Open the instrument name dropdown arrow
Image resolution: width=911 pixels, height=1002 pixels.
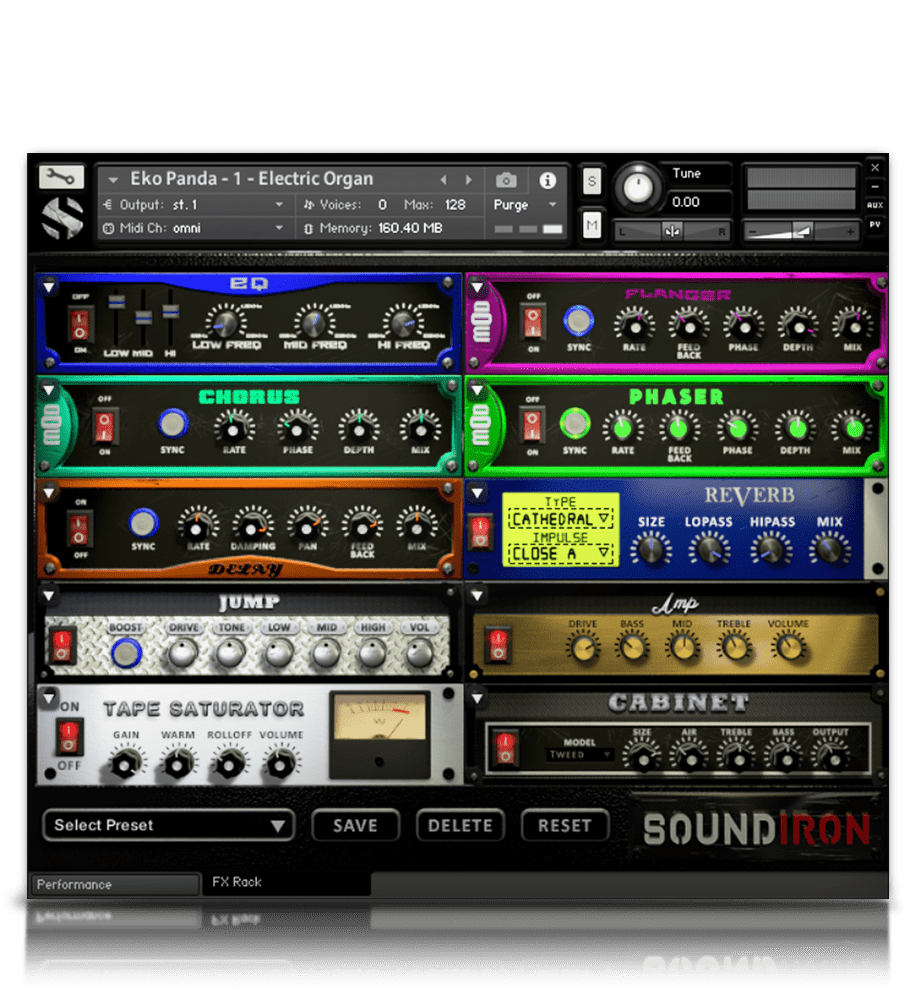(113, 180)
